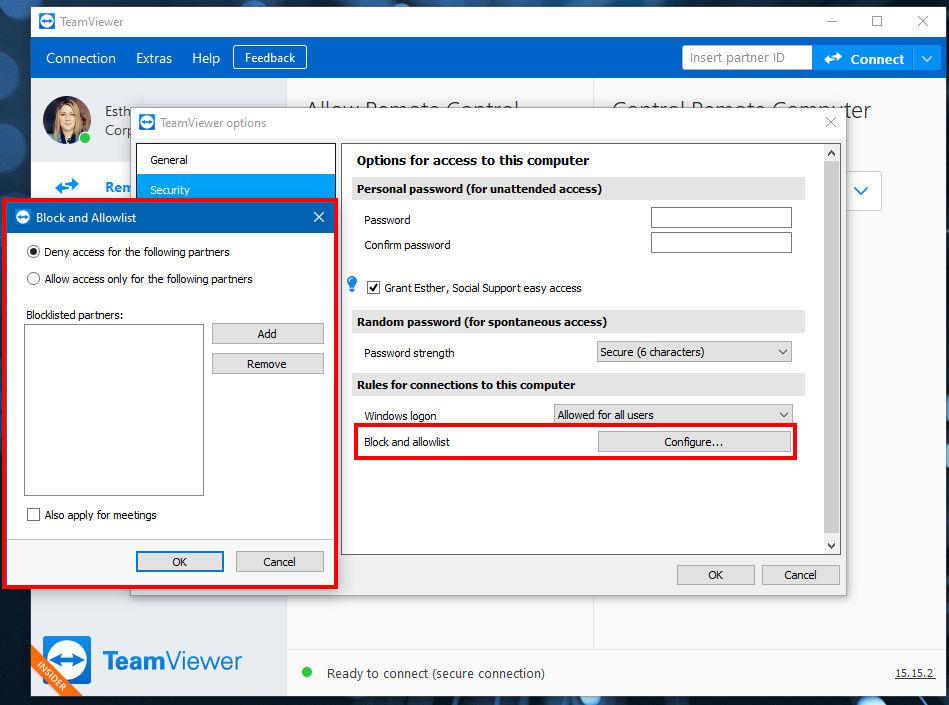Click OK in Block and Allowlist dialog

[x=180, y=562]
